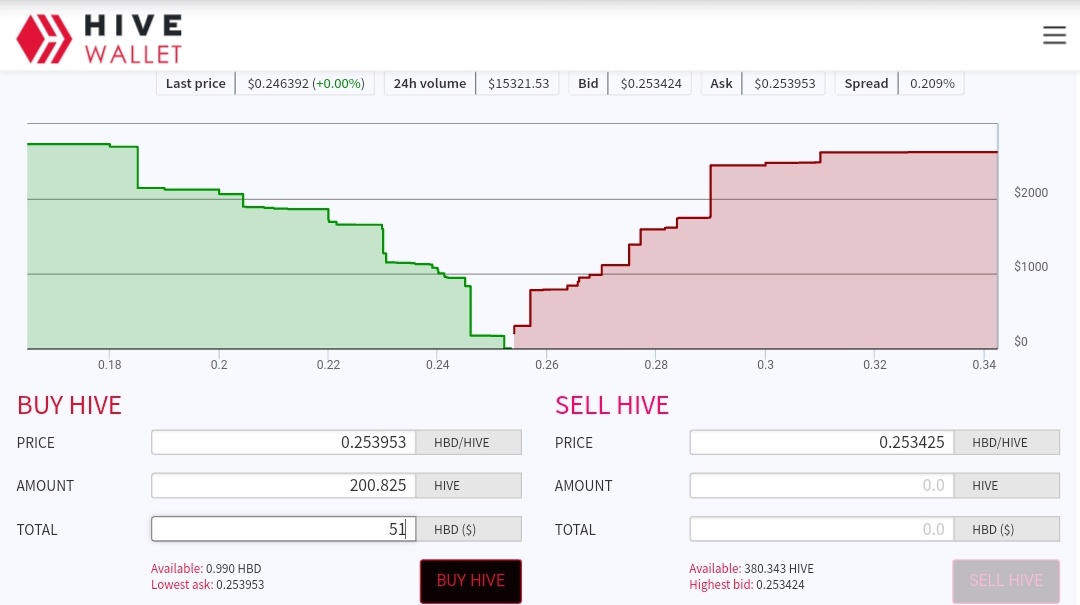Click the 0.32 price axis label
This screenshot has width=1080, height=605.
875,365
